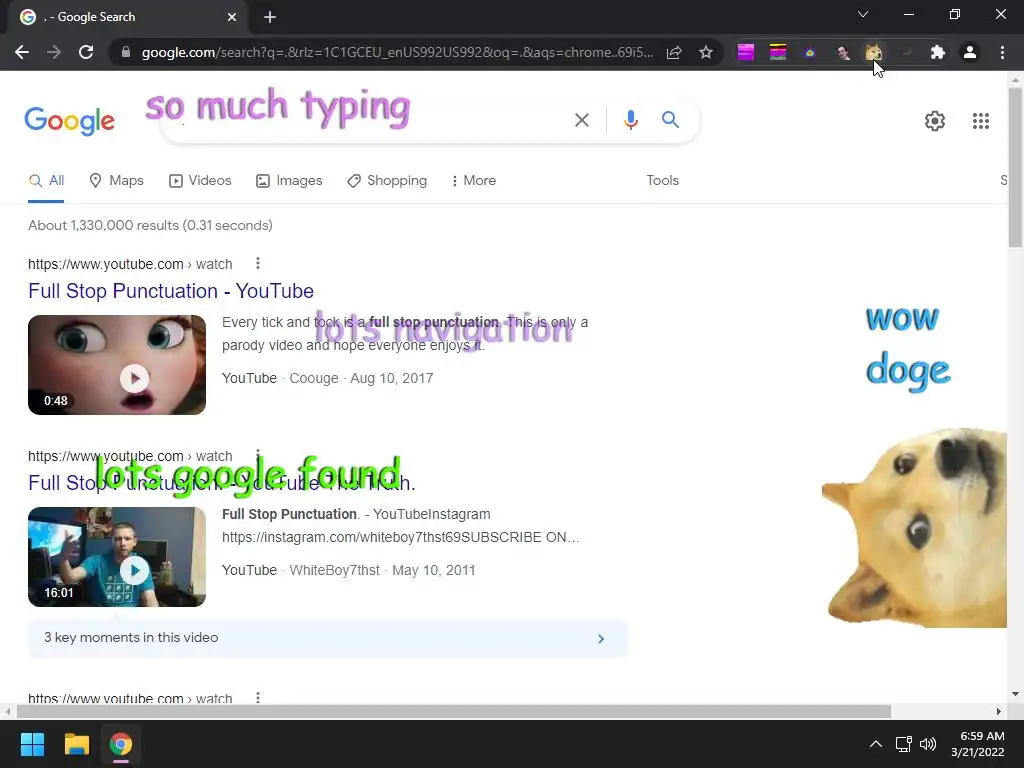Play the 0:48 video thumbnail
Image resolution: width=1024 pixels, height=768 pixels.
pos(117,364)
